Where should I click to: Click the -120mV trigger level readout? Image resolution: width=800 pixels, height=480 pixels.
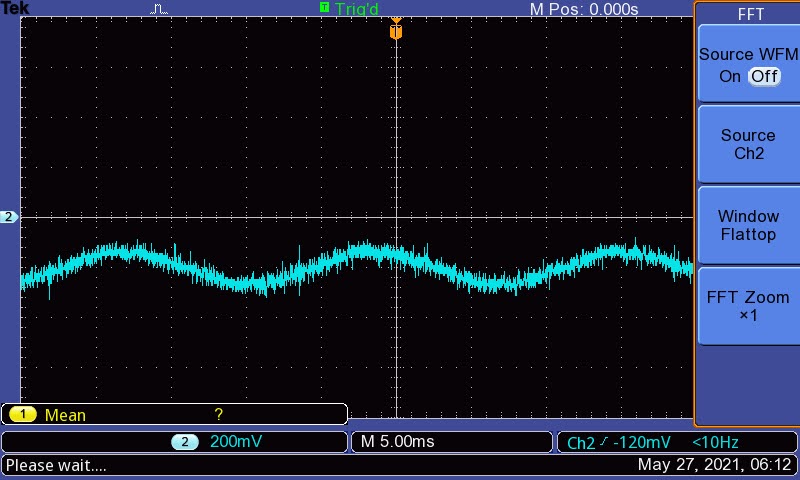pyautogui.click(x=643, y=442)
